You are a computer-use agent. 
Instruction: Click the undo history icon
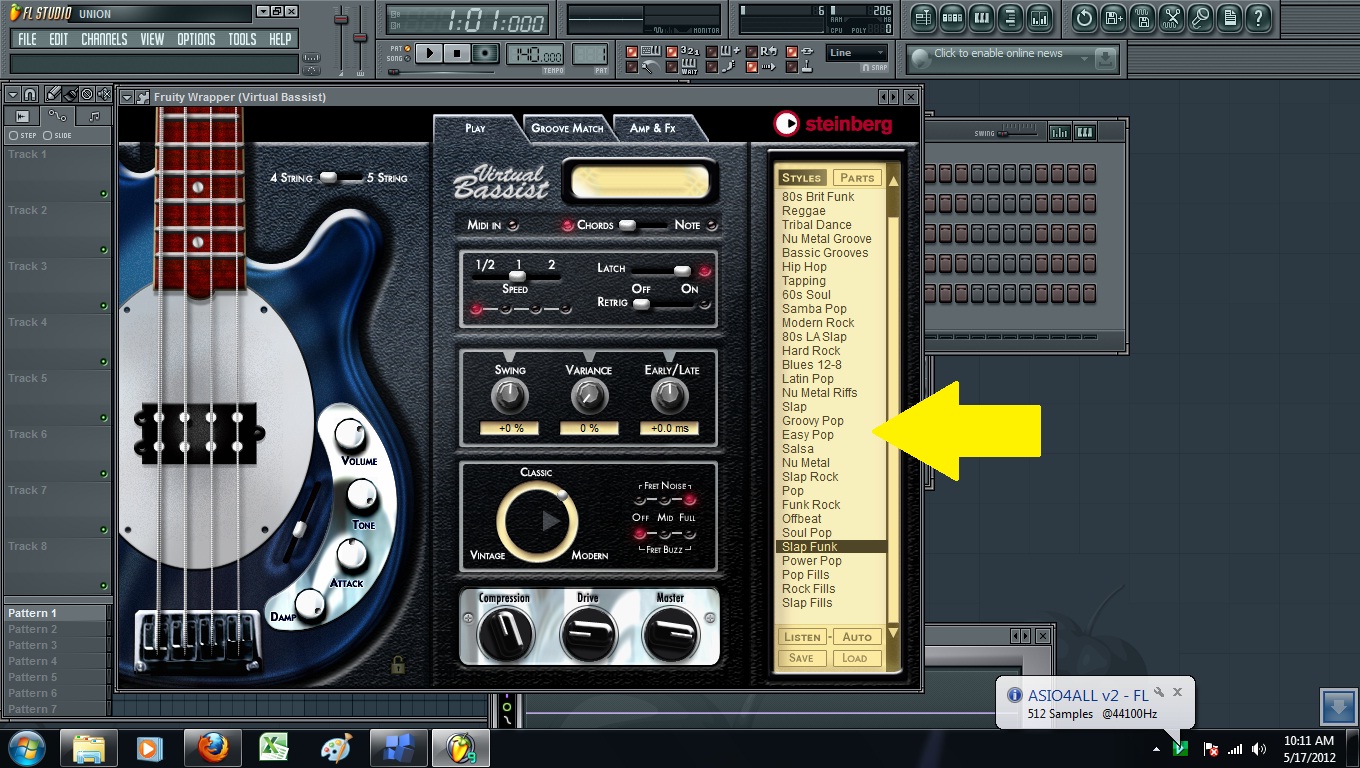click(x=1084, y=17)
